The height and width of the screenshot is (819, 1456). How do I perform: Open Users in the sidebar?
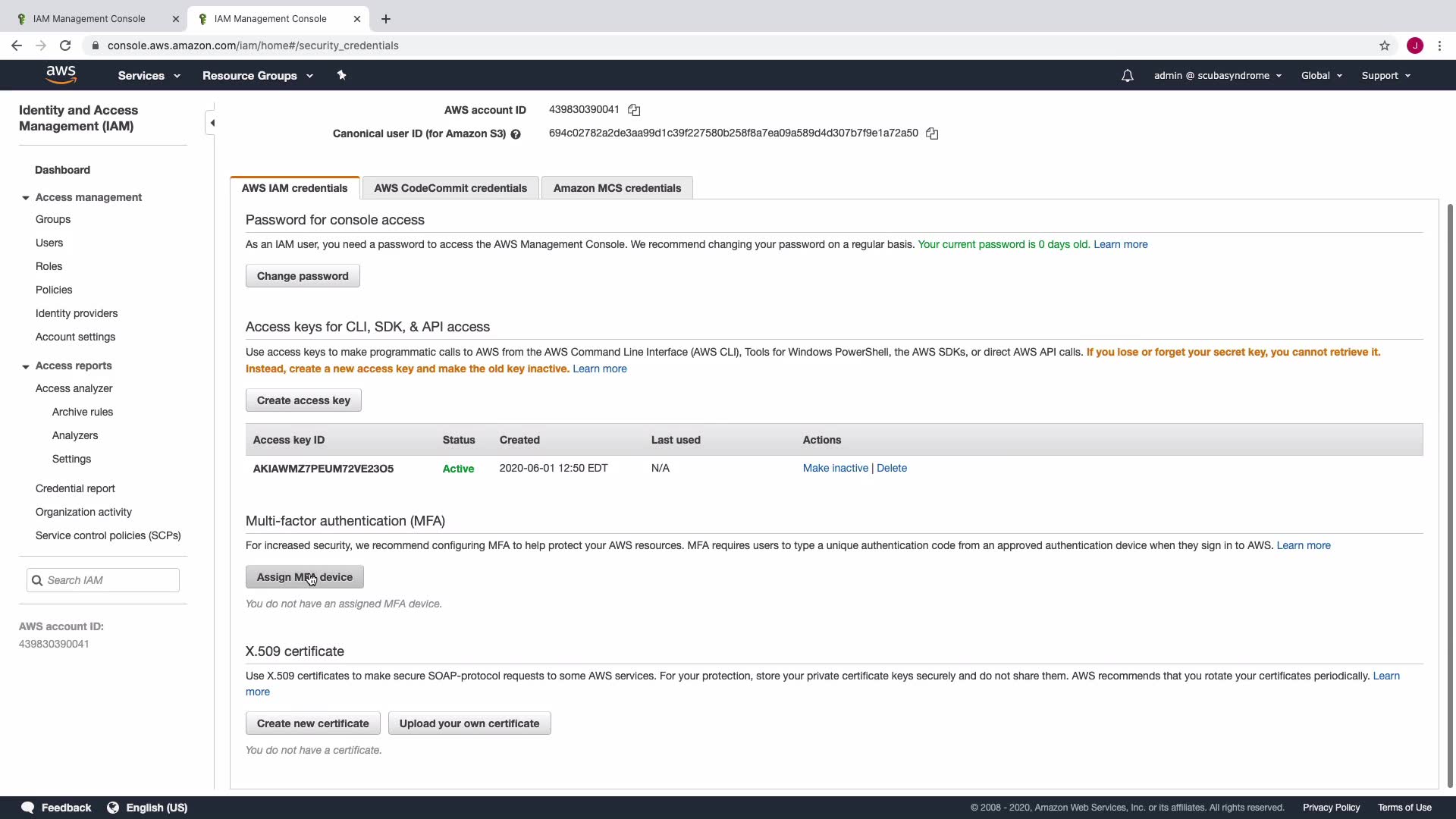(x=49, y=243)
